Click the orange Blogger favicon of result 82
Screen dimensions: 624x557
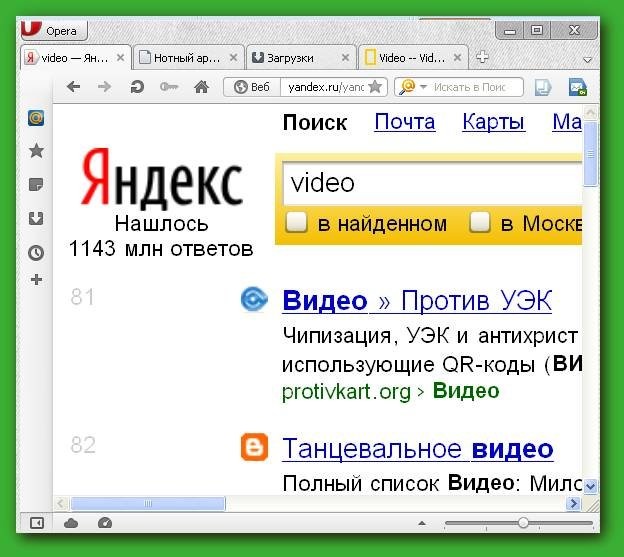point(254,447)
